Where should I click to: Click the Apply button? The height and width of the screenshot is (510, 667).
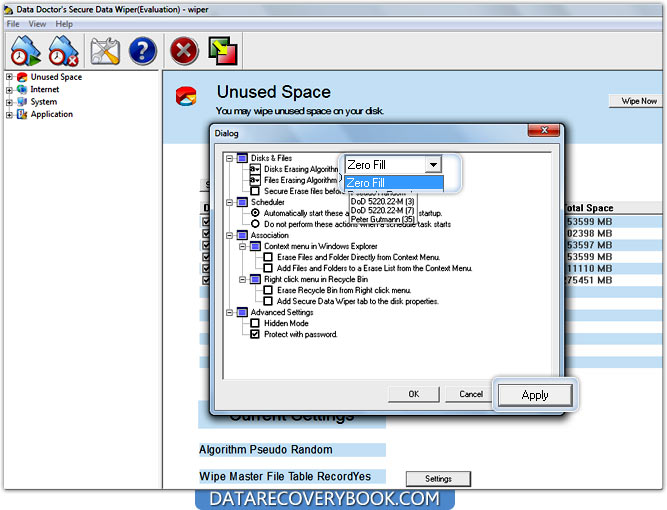535,395
